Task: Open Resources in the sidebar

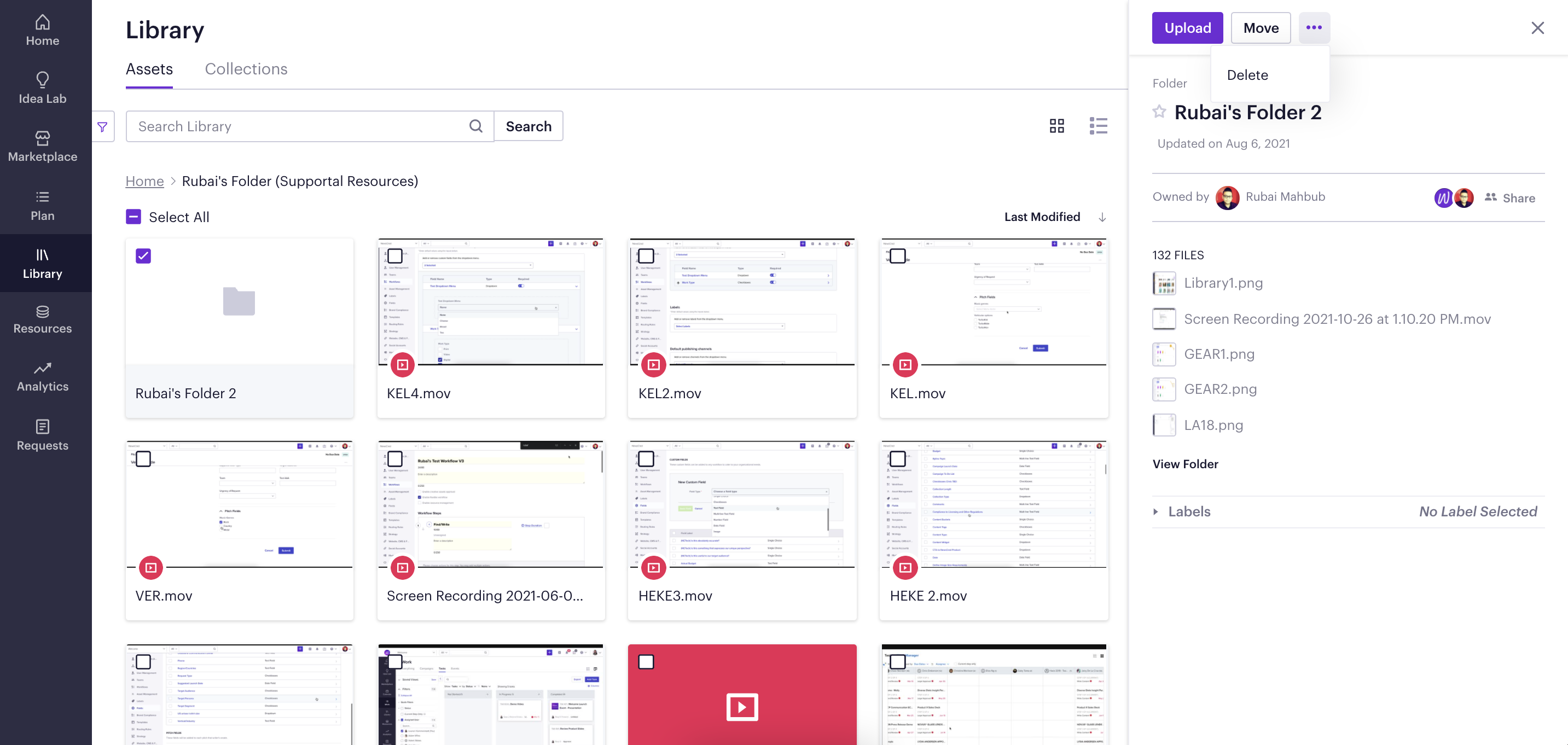Action: click(x=42, y=319)
